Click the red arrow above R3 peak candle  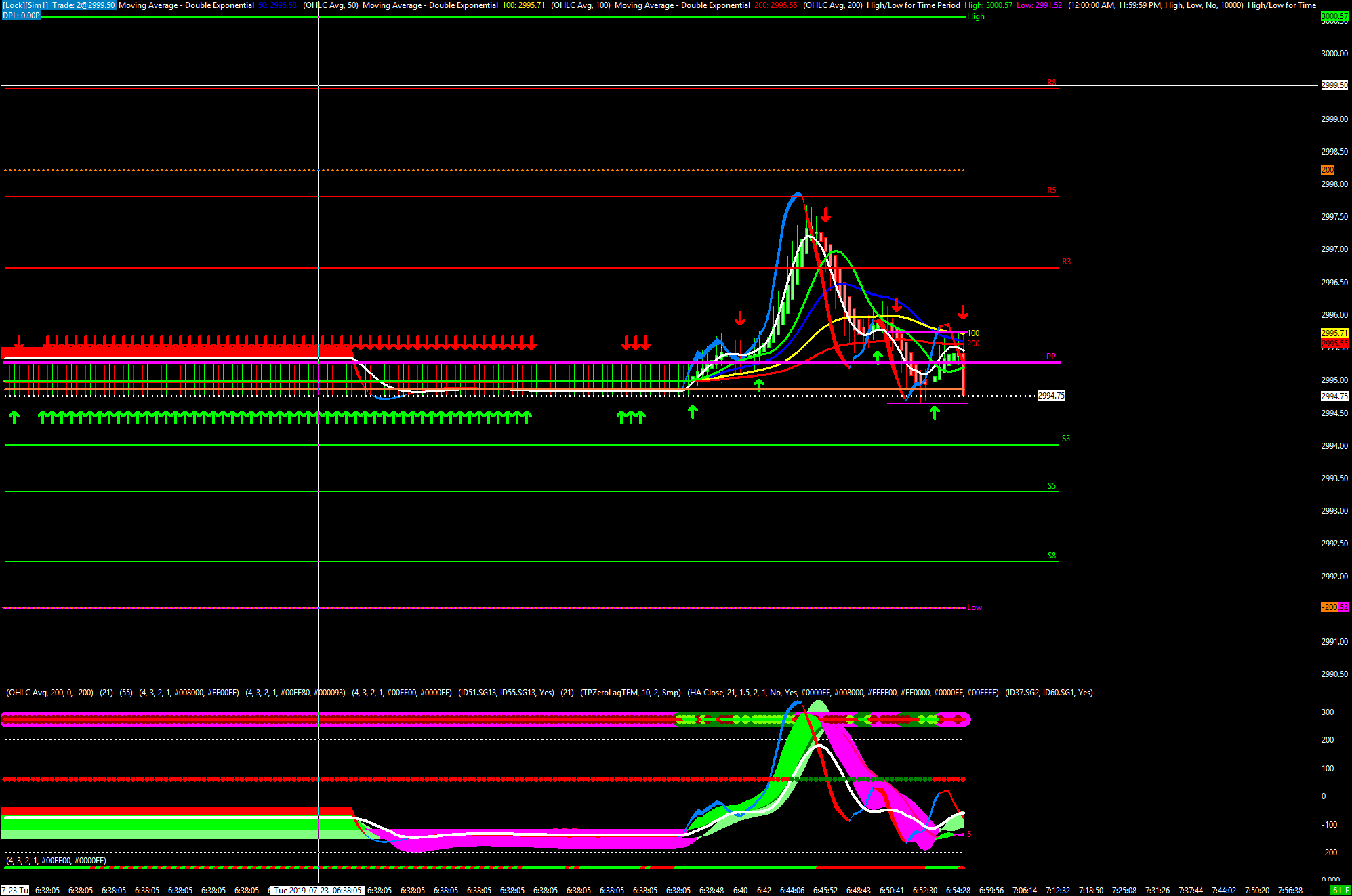pos(825,215)
